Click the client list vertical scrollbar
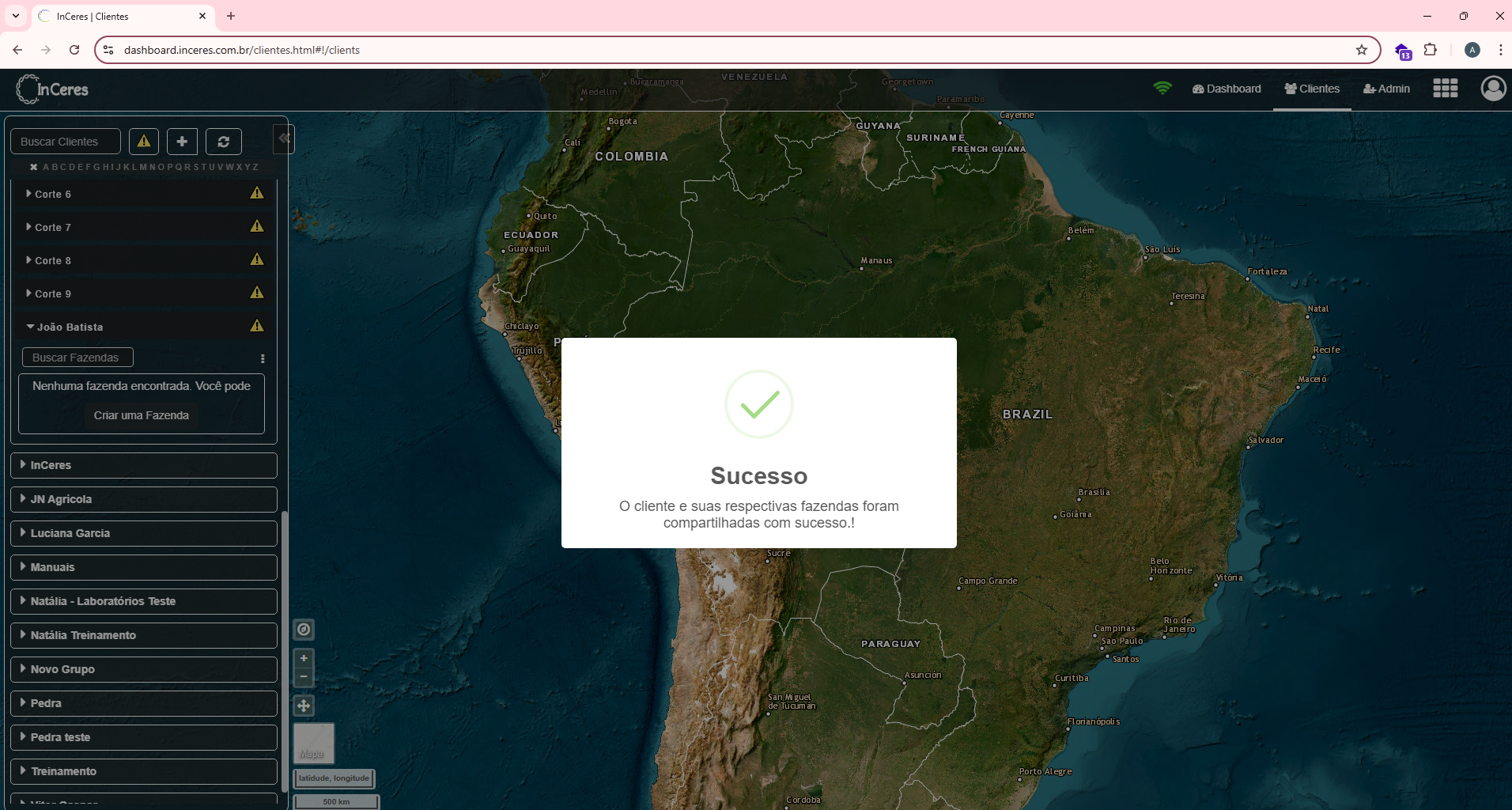Screen dimensions: 1512x810 (x=285, y=650)
